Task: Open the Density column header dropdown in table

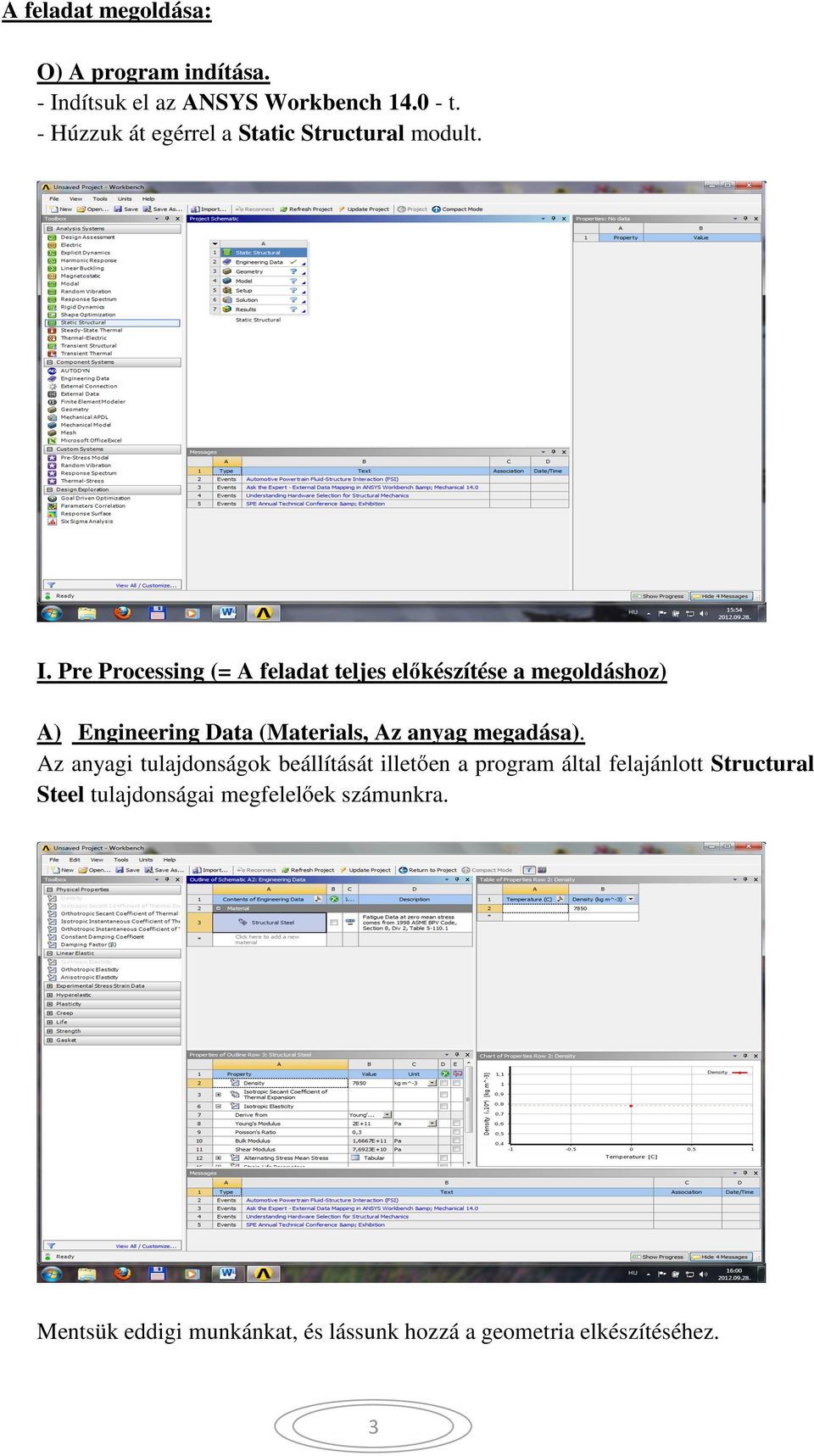Action: (x=631, y=899)
